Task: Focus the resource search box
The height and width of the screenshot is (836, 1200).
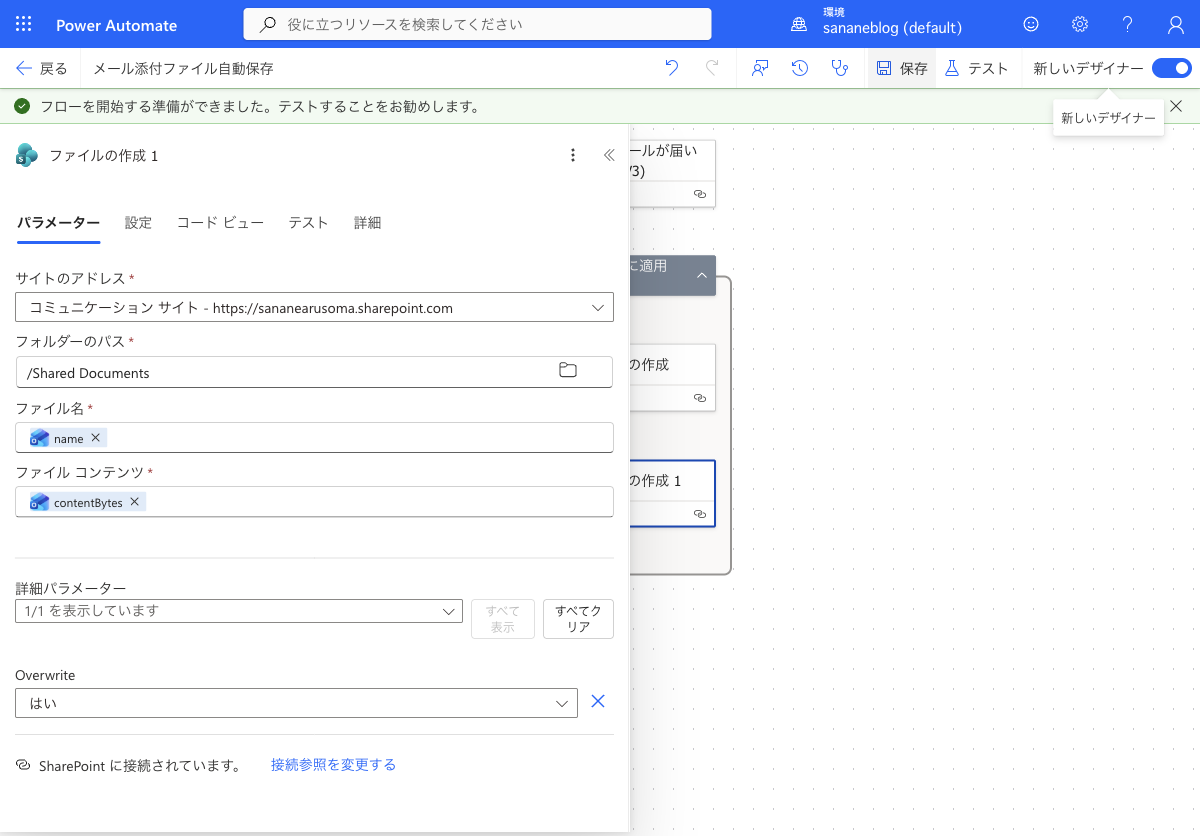Action: click(478, 24)
